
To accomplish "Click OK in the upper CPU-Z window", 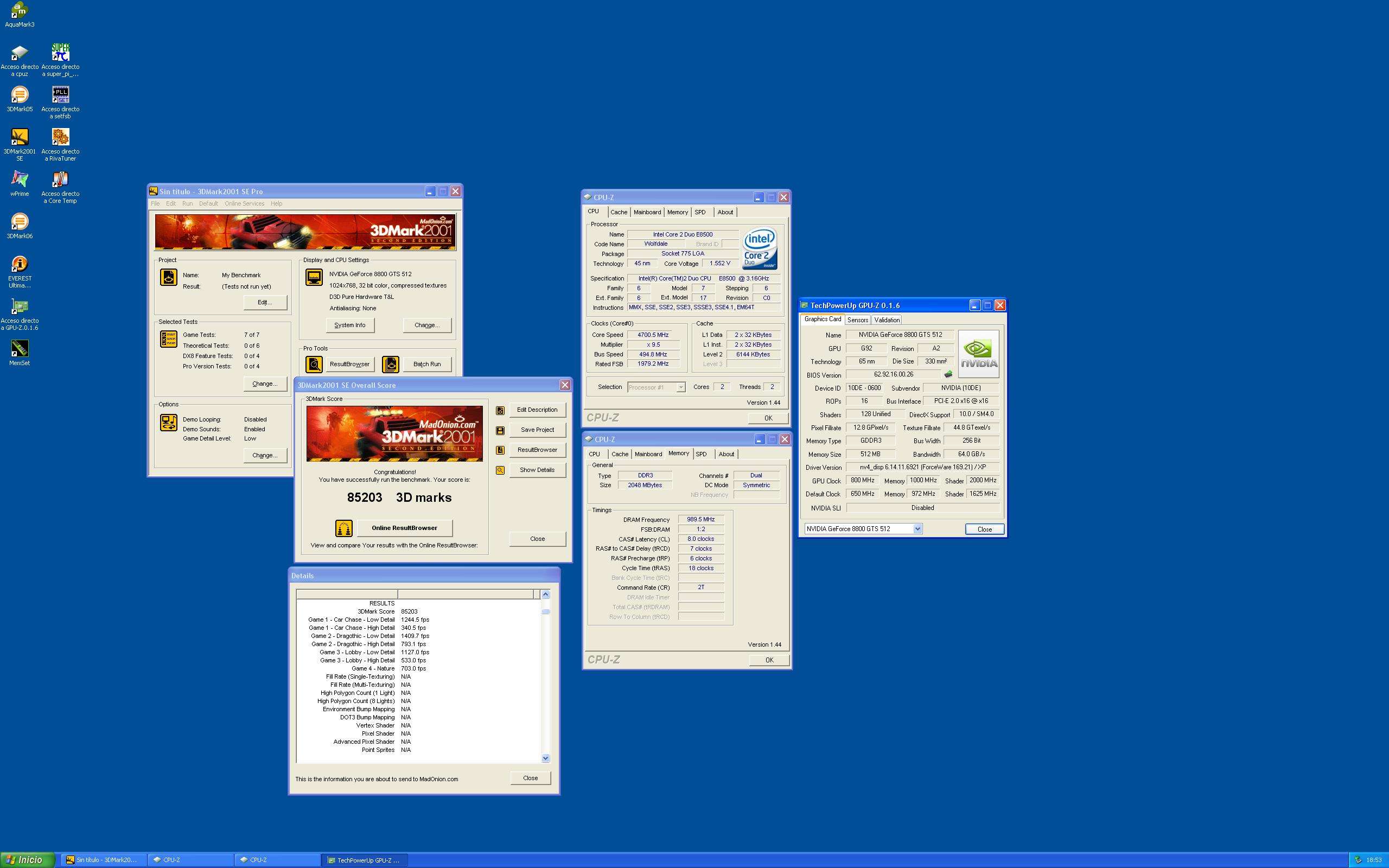I will click(768, 418).
